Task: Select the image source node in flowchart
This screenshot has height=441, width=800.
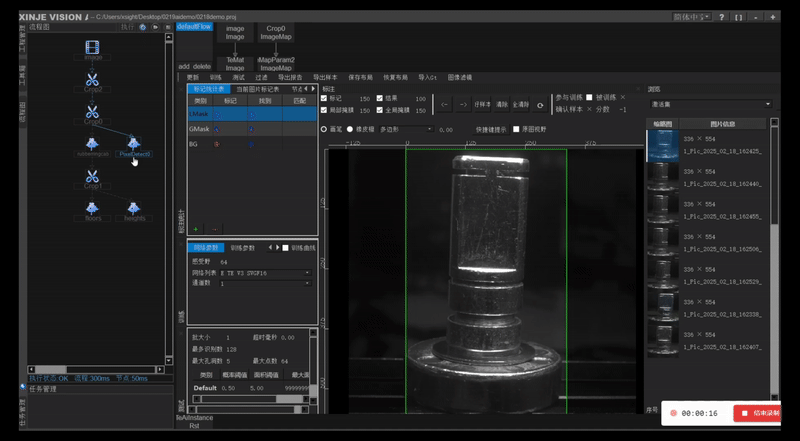Action: 93,46
